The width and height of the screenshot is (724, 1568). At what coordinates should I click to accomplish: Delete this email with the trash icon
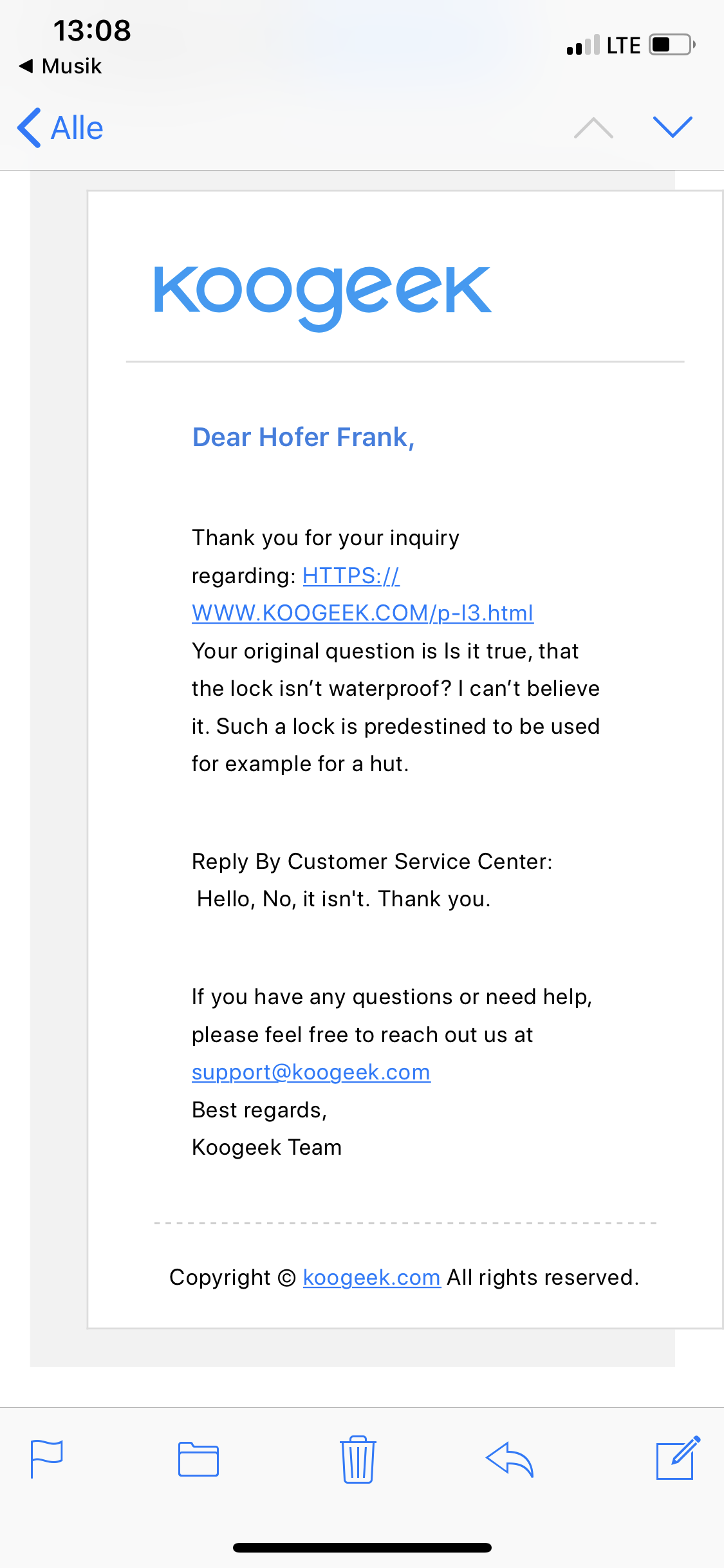358,1459
